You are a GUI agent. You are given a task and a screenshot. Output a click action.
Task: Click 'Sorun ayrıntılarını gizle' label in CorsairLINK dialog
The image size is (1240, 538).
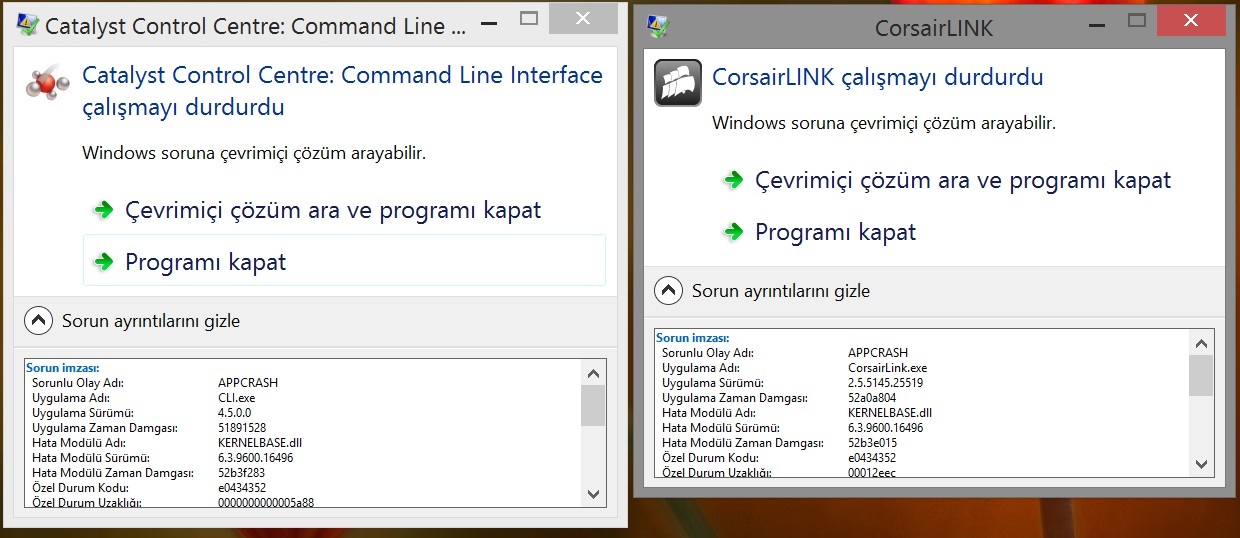781,291
